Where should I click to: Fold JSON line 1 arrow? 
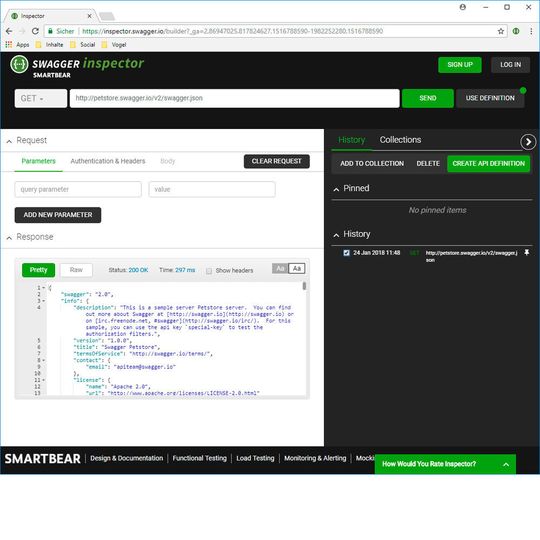44,288
